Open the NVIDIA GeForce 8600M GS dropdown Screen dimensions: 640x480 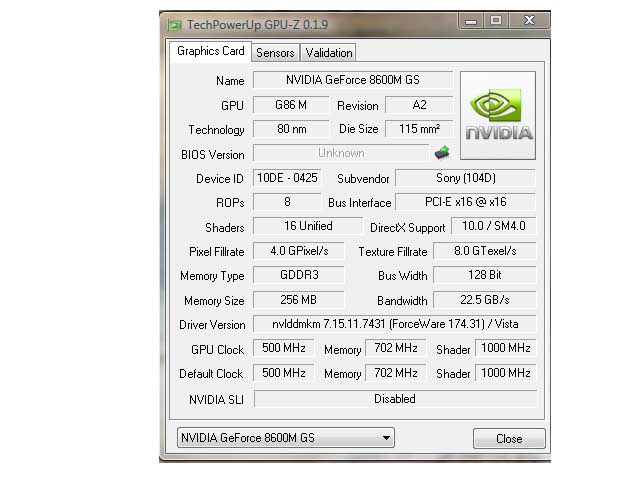(286, 438)
